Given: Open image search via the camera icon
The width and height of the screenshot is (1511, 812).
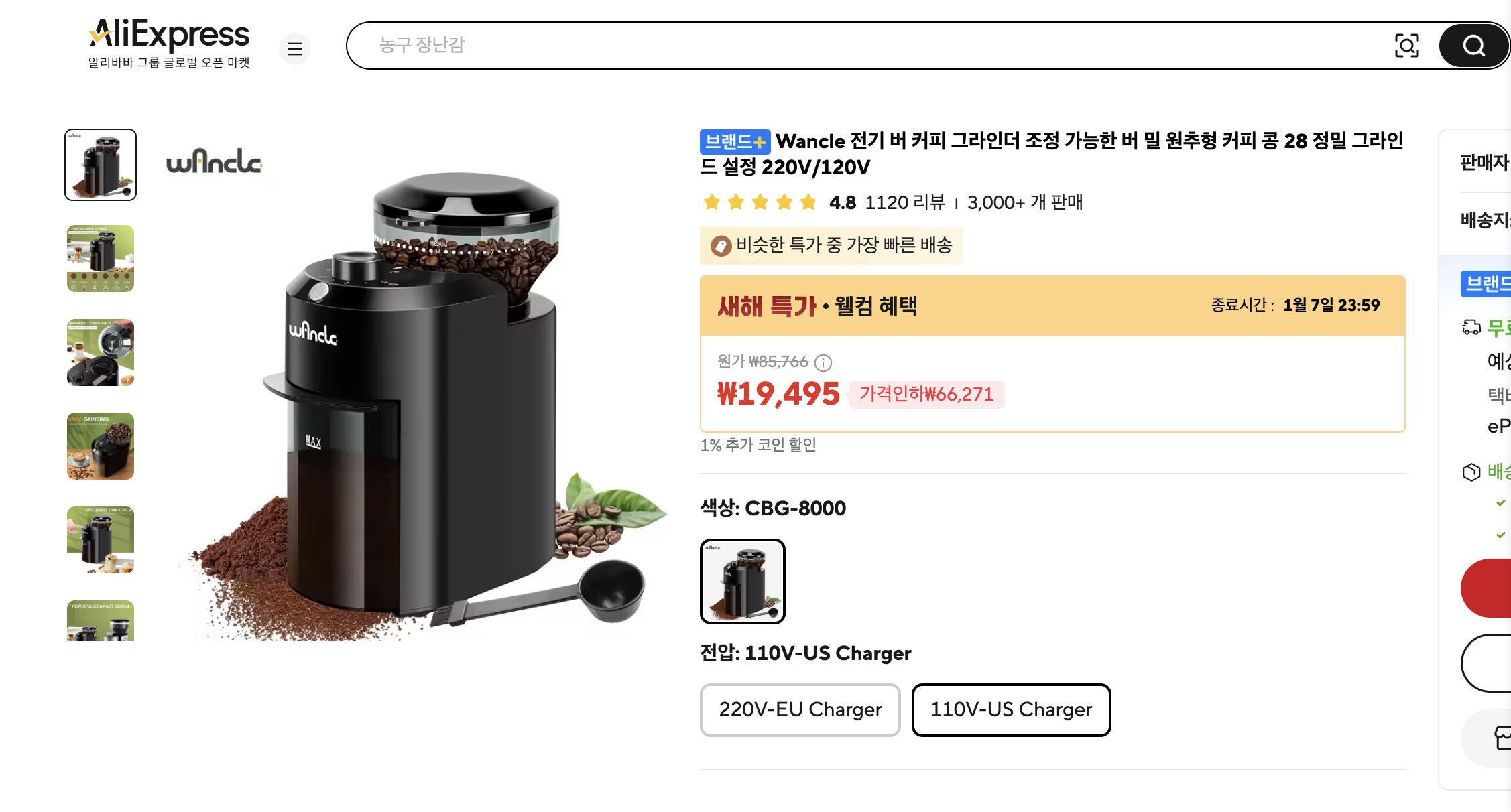Looking at the screenshot, I should pyautogui.click(x=1408, y=46).
